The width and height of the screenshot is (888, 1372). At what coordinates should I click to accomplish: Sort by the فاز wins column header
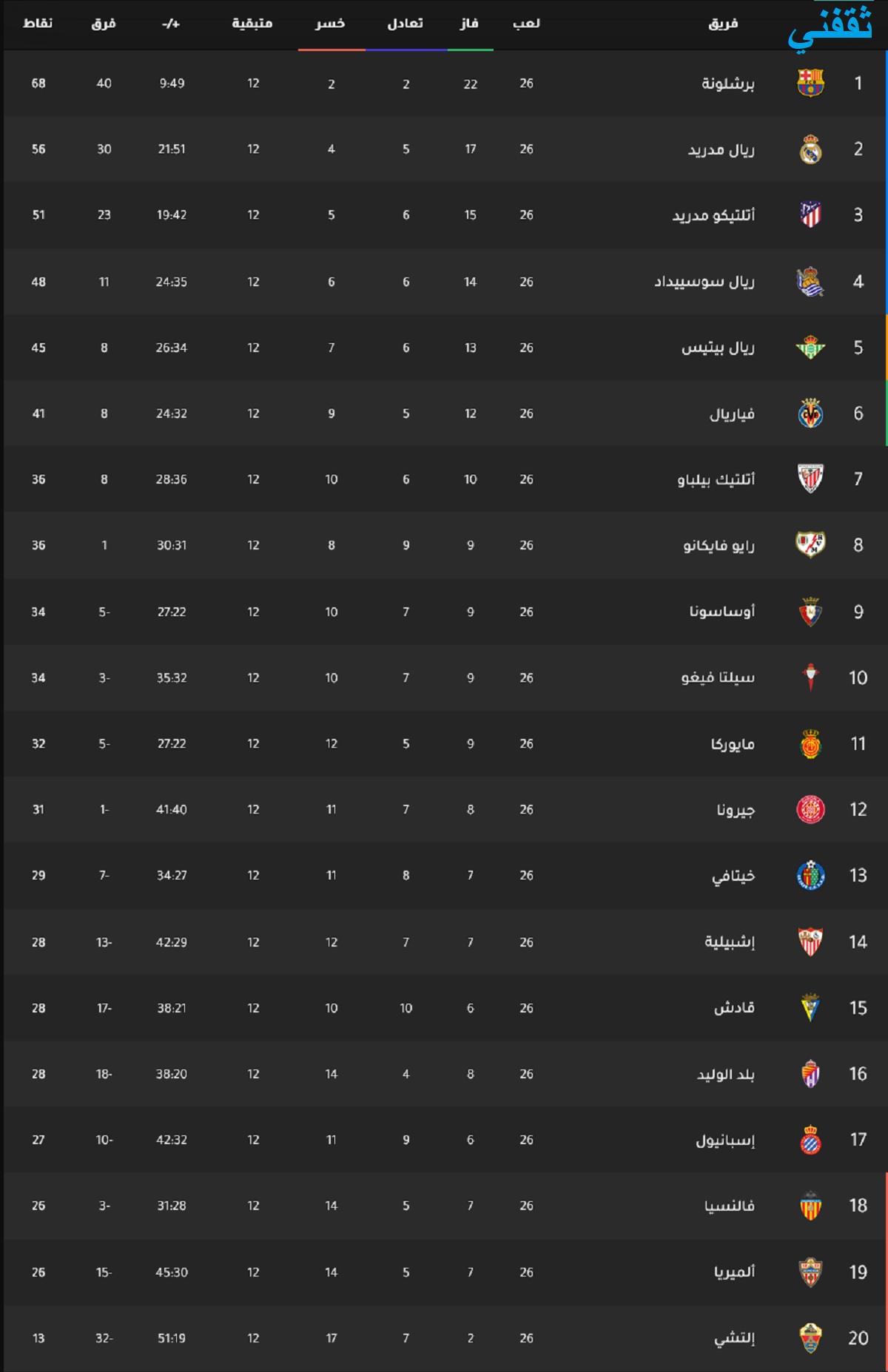coord(469,24)
